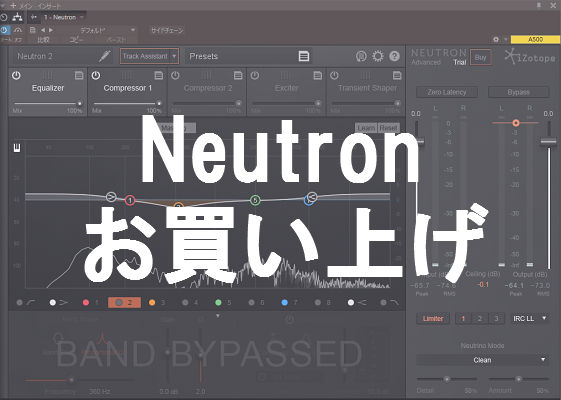Screen dimensions: 561x400
Task: Select EQ band 5 green tab
Action: point(223,303)
